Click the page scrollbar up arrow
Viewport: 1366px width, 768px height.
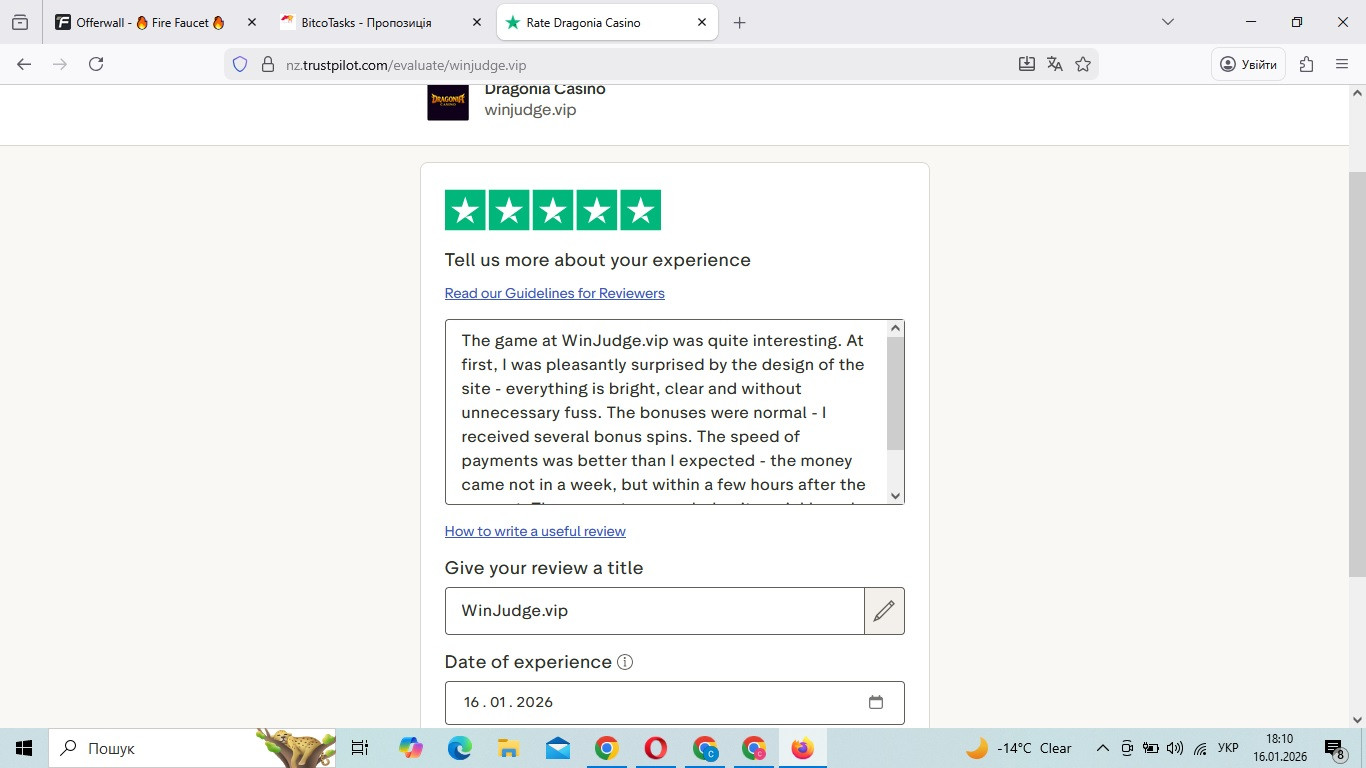(x=1357, y=93)
